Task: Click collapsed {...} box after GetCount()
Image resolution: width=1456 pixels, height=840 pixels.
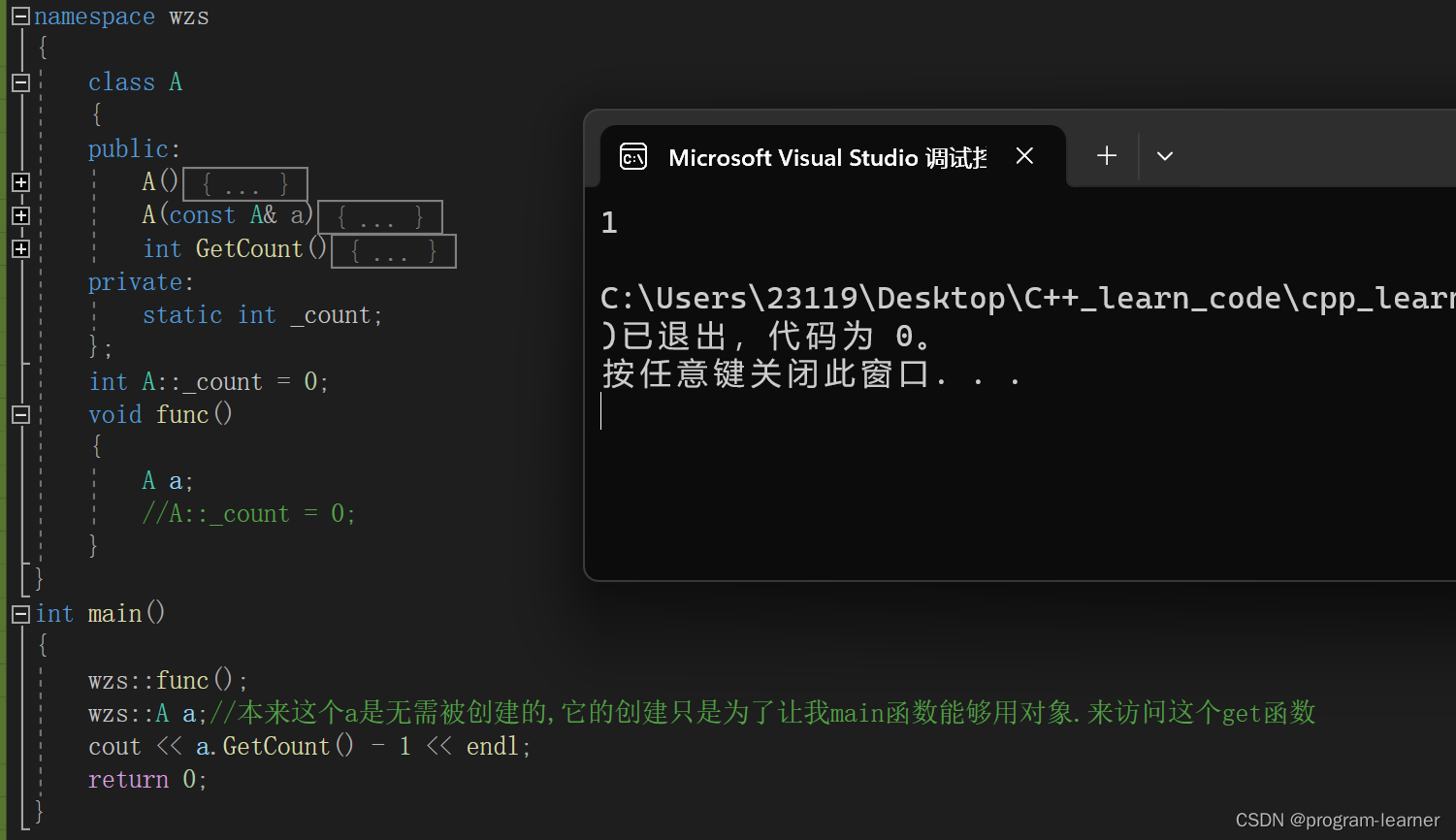Action: (394, 251)
